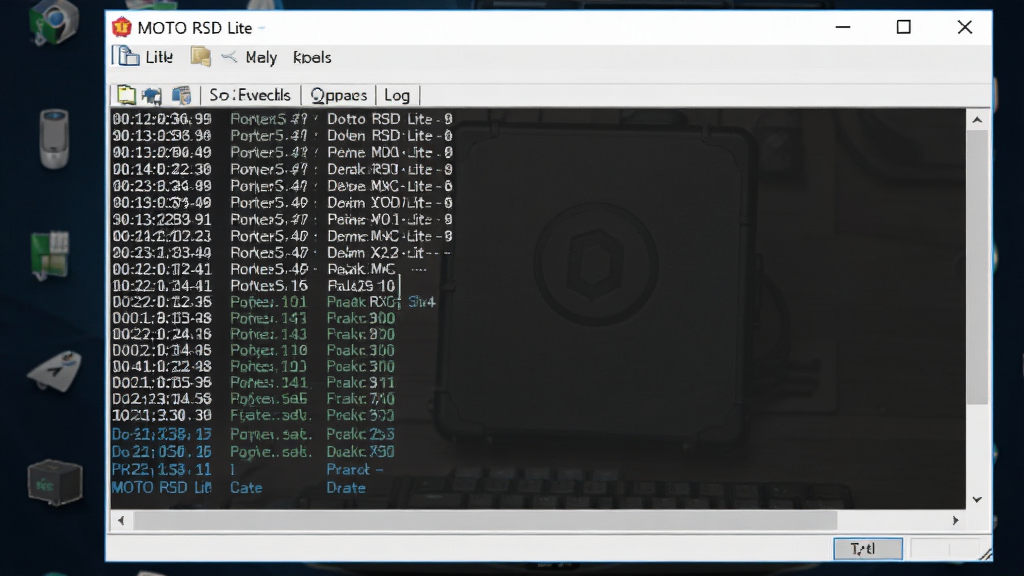Select log row 'Dolen RSD Lite'
The image size is (1024, 576).
[x=282, y=136]
